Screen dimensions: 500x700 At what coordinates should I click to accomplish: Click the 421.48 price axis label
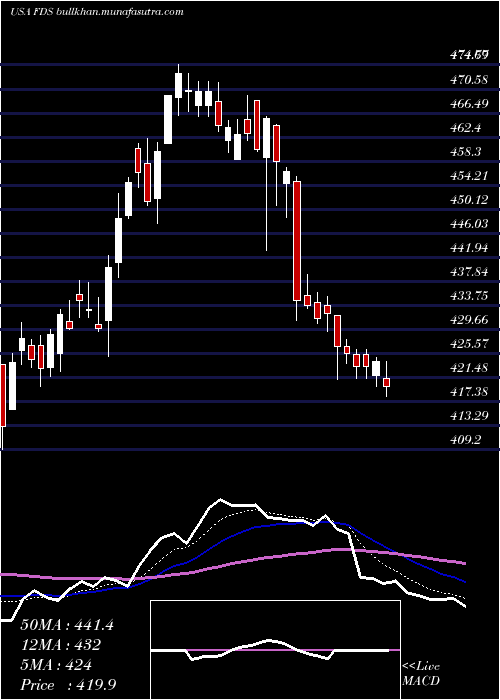(469, 368)
